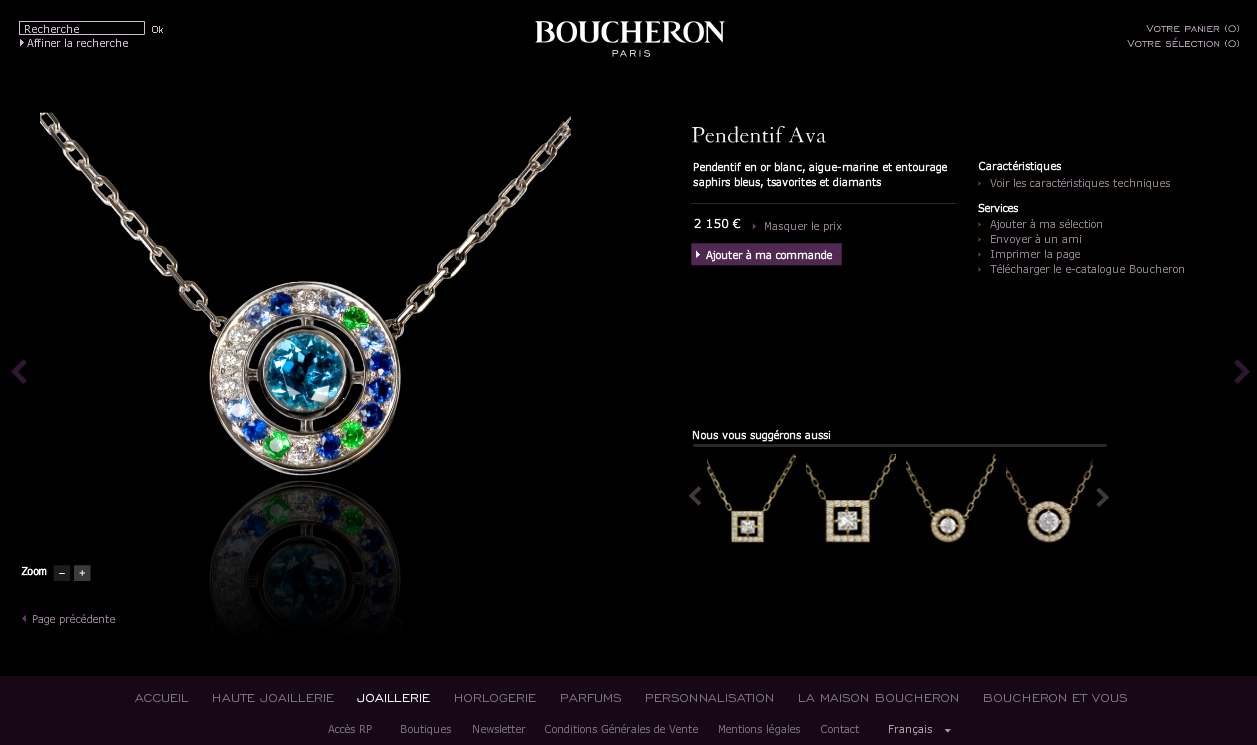Click Ajouter à ma sélection
The height and width of the screenshot is (745, 1257).
pos(1045,224)
